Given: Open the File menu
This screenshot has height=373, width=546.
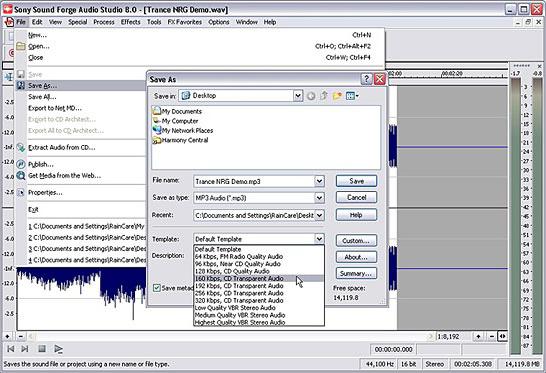Looking at the screenshot, I should [21, 22].
